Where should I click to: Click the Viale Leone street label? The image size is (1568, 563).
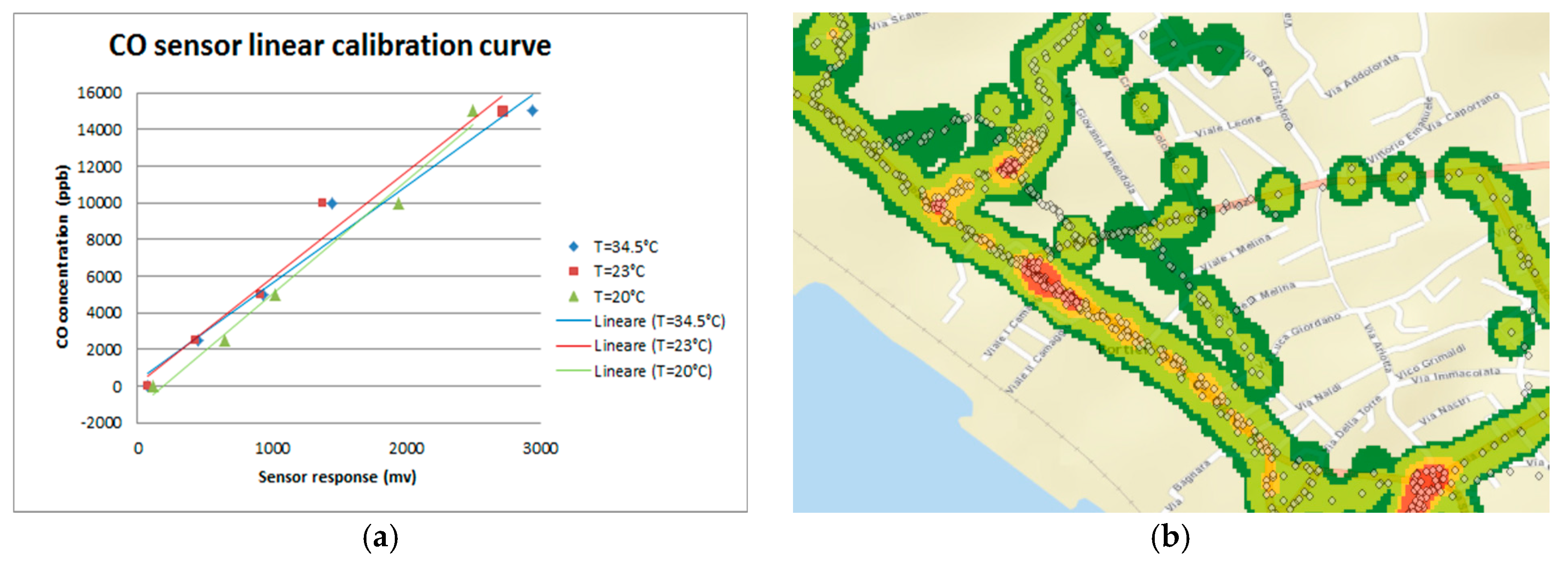[1227, 127]
